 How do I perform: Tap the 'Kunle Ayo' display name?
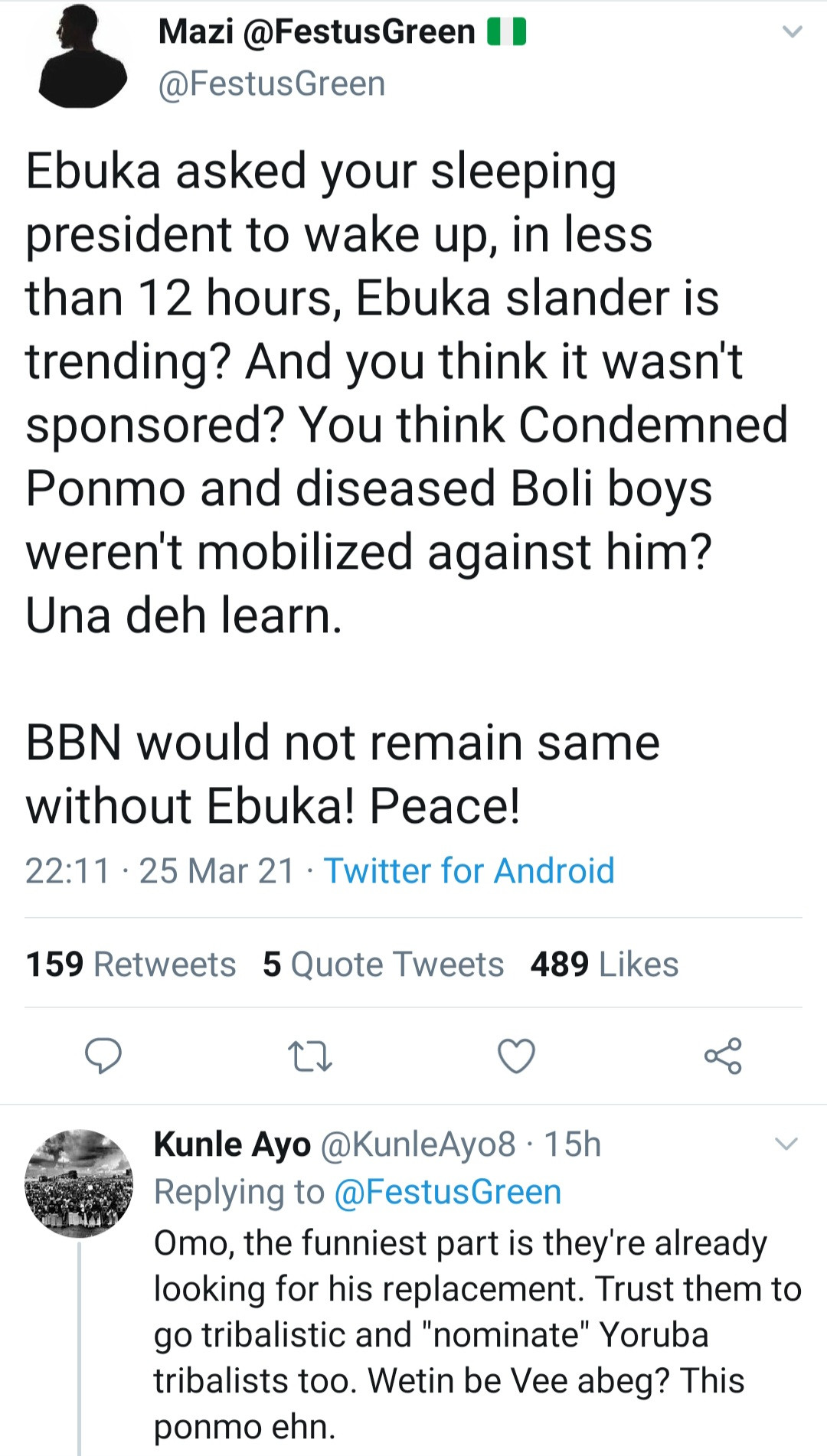(x=232, y=1144)
